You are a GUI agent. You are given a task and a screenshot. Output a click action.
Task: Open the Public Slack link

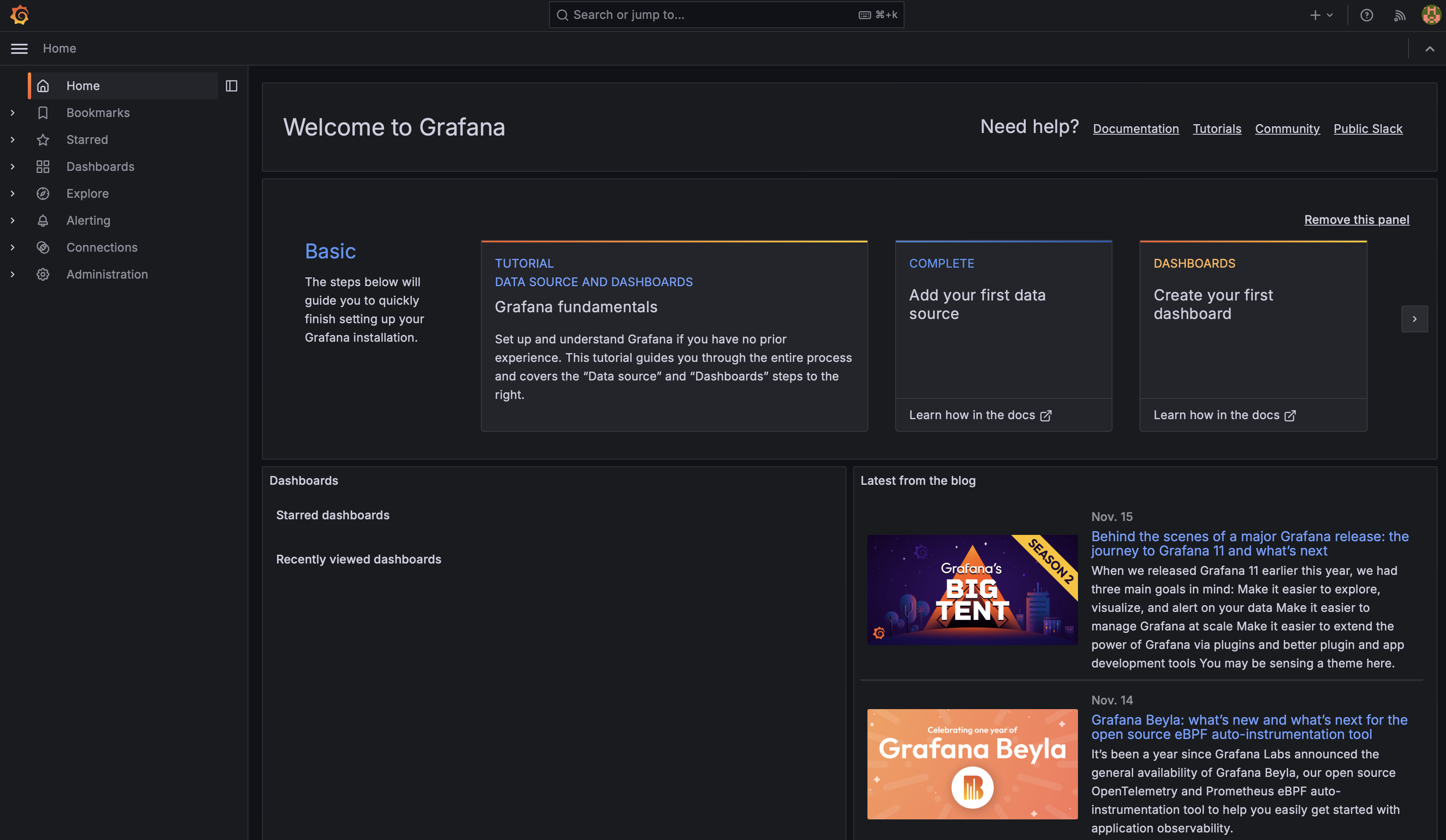pos(1367,129)
